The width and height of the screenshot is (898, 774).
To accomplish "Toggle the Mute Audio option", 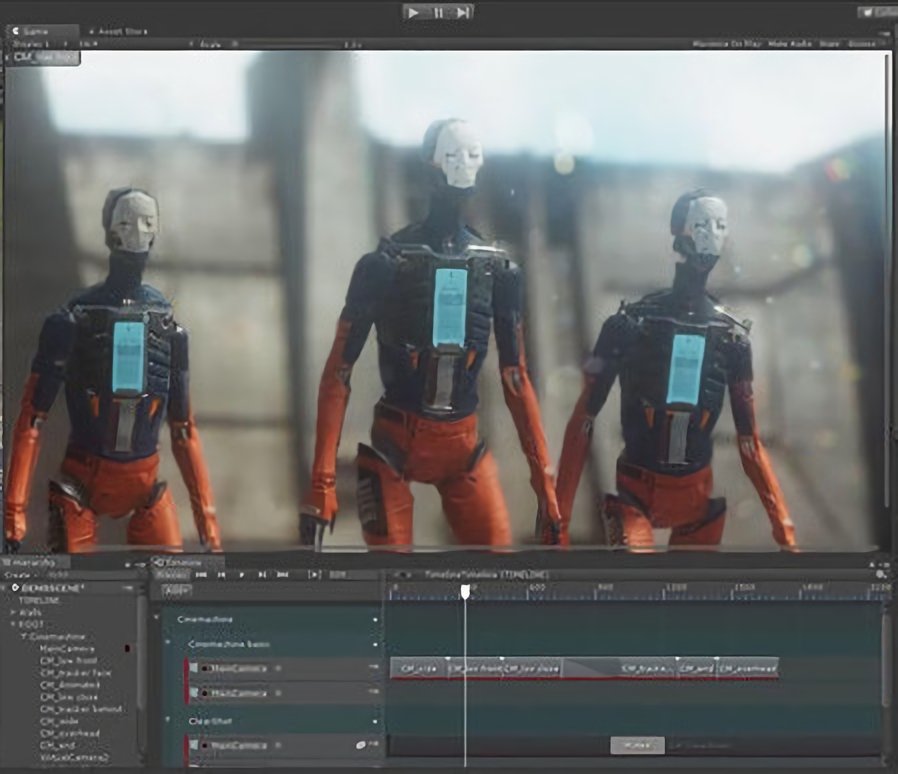I will point(792,44).
